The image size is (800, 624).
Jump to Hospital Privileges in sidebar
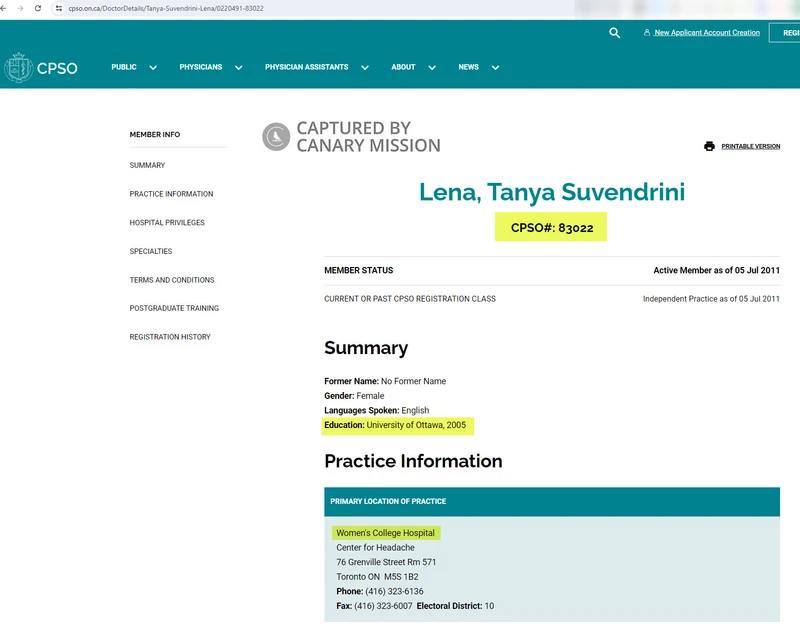pyautogui.click(x=167, y=222)
